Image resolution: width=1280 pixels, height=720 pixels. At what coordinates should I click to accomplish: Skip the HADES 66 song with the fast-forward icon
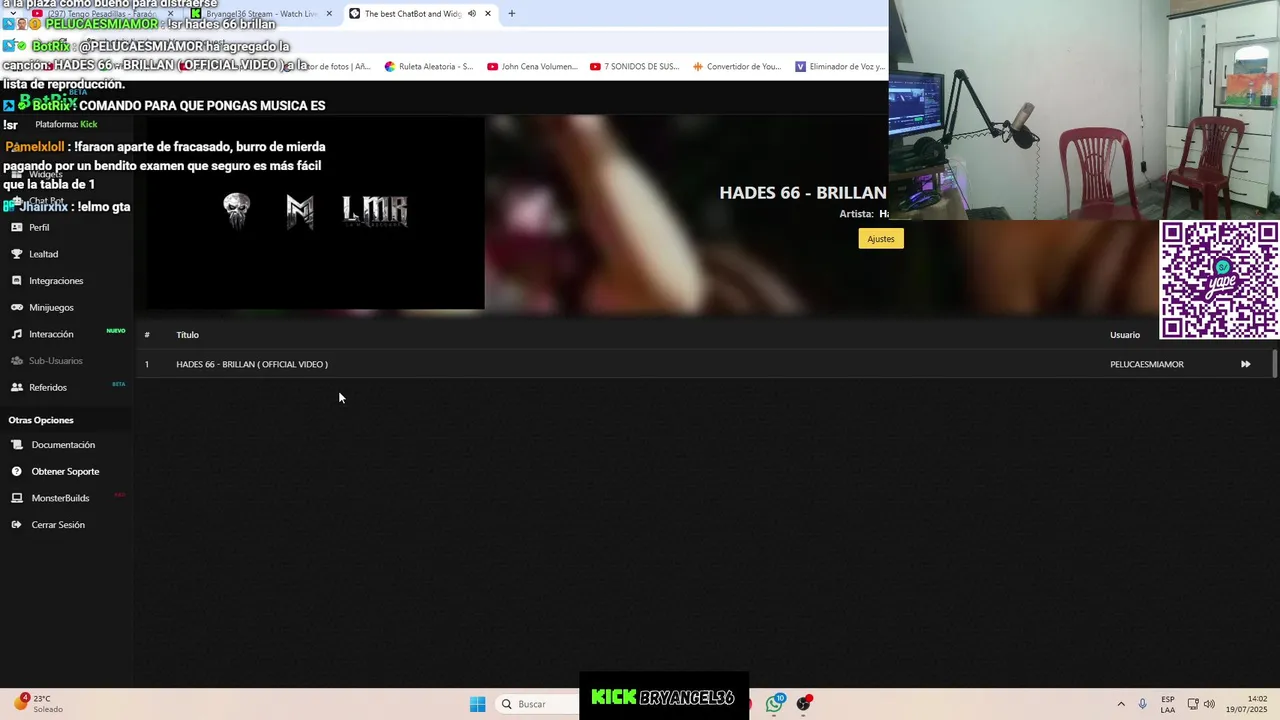[1245, 364]
